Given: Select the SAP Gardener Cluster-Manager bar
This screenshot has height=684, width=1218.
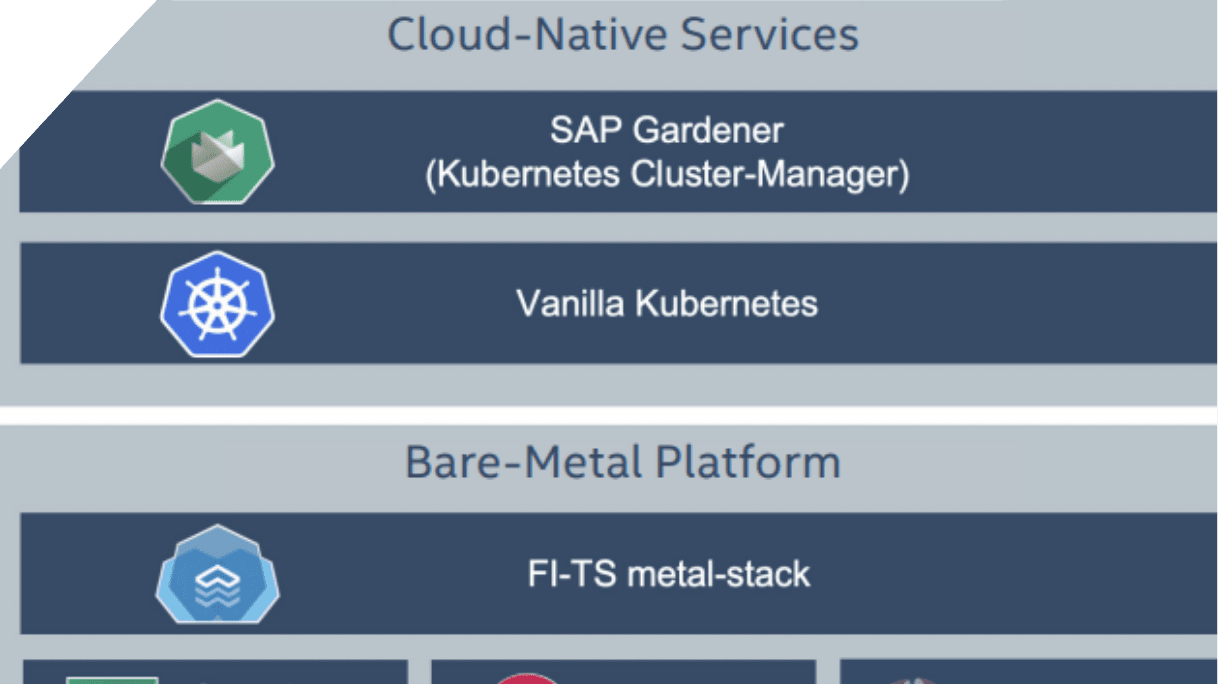Looking at the screenshot, I should point(618,151).
